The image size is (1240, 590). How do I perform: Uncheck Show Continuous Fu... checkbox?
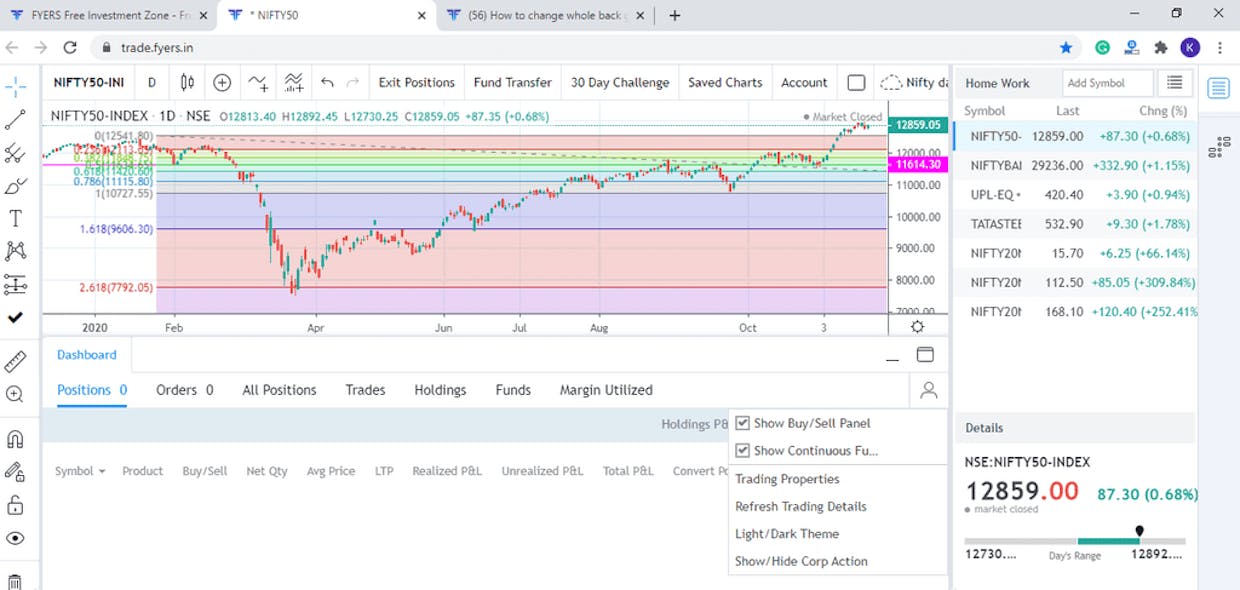tap(742, 450)
